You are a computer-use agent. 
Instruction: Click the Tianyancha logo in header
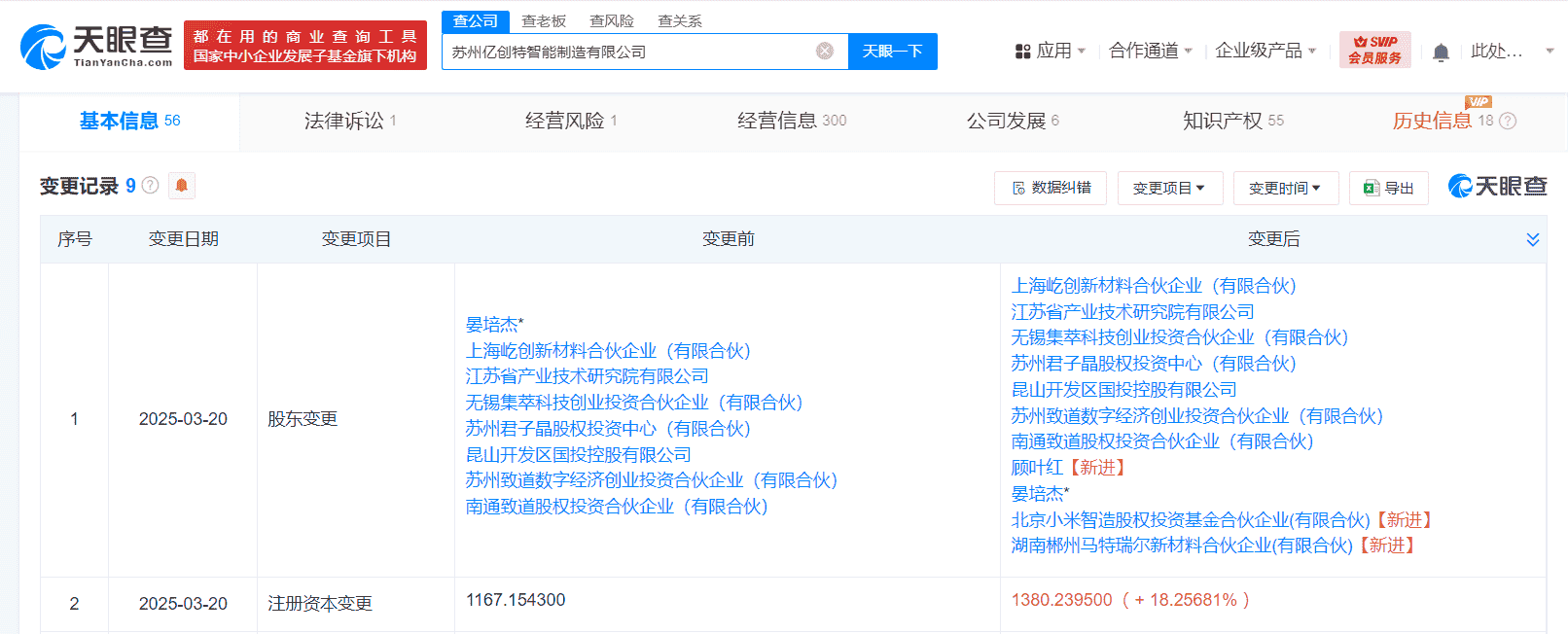pos(96,46)
